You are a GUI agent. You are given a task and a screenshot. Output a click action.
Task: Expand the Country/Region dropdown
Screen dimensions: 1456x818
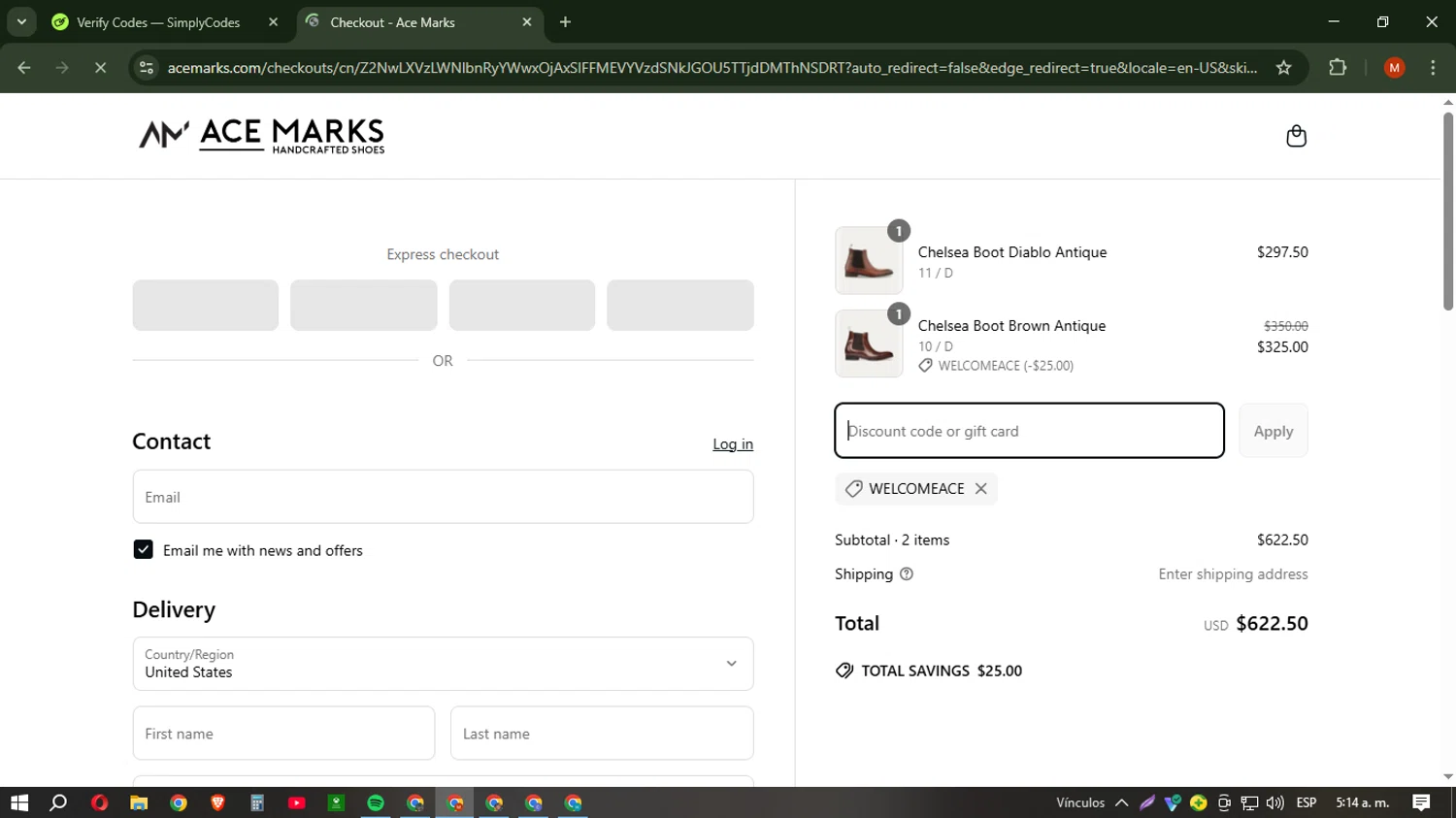(443, 664)
